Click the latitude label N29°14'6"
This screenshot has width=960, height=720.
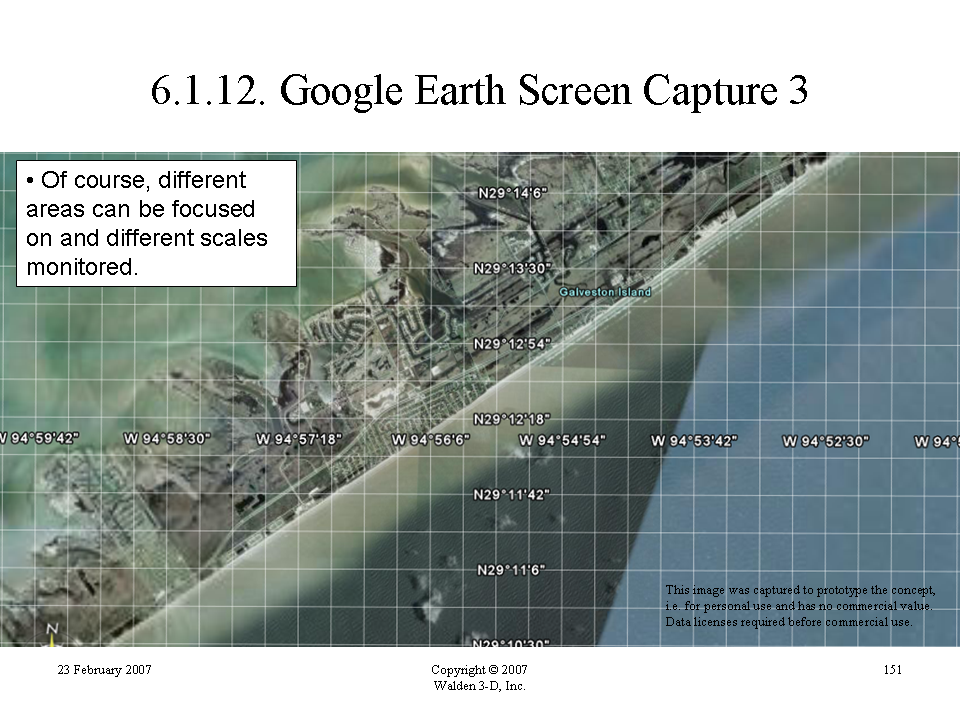tap(512, 193)
